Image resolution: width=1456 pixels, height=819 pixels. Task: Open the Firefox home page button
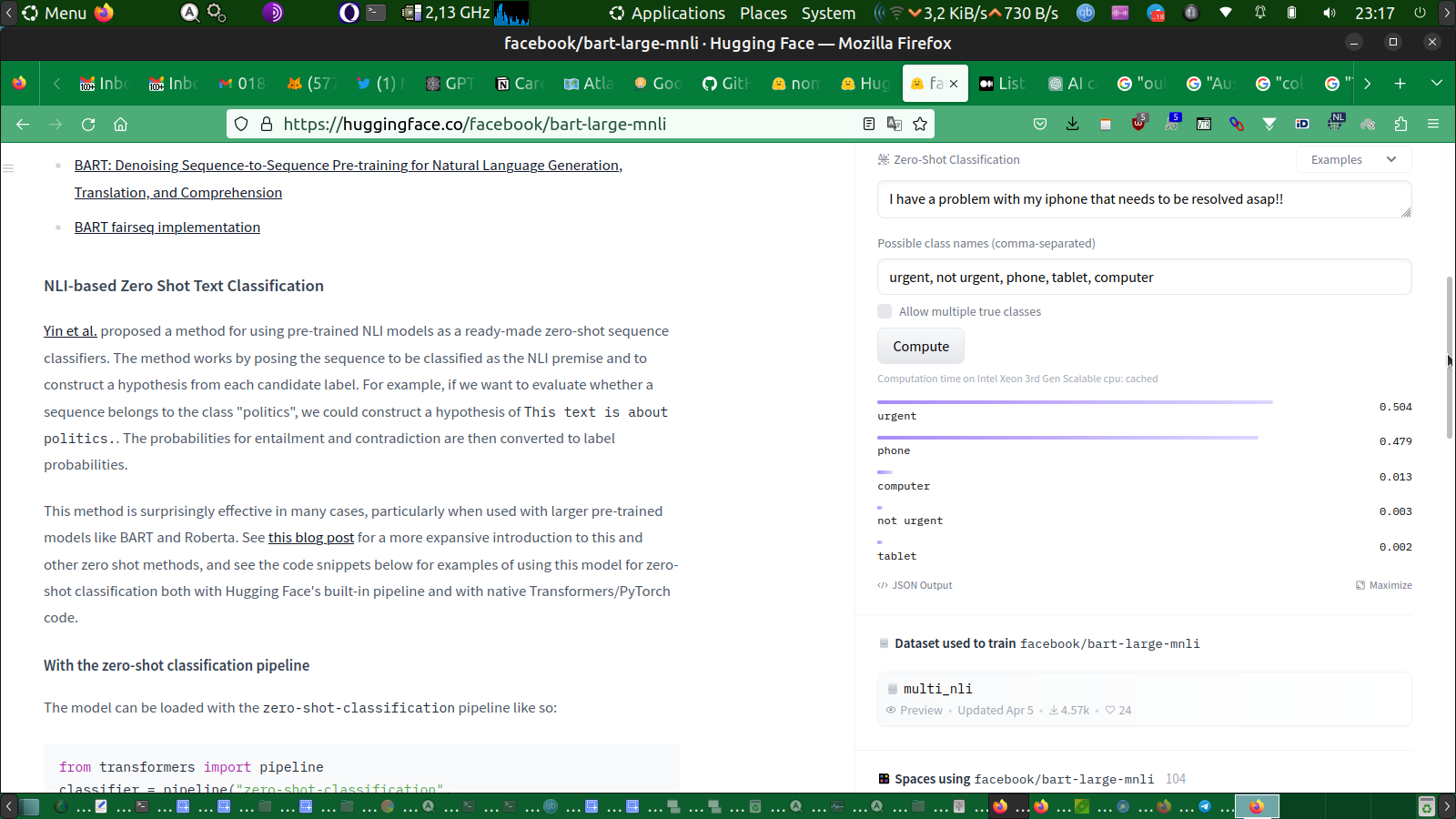[x=120, y=124]
